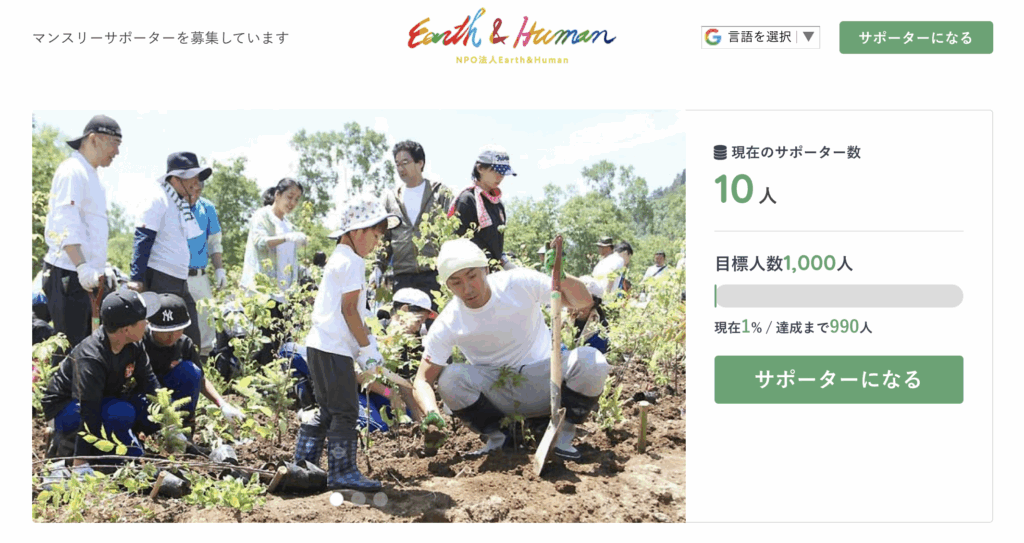This screenshot has width=1024, height=543.
Task: Click the 現在のサポーター数 heading
Action: 796,152
